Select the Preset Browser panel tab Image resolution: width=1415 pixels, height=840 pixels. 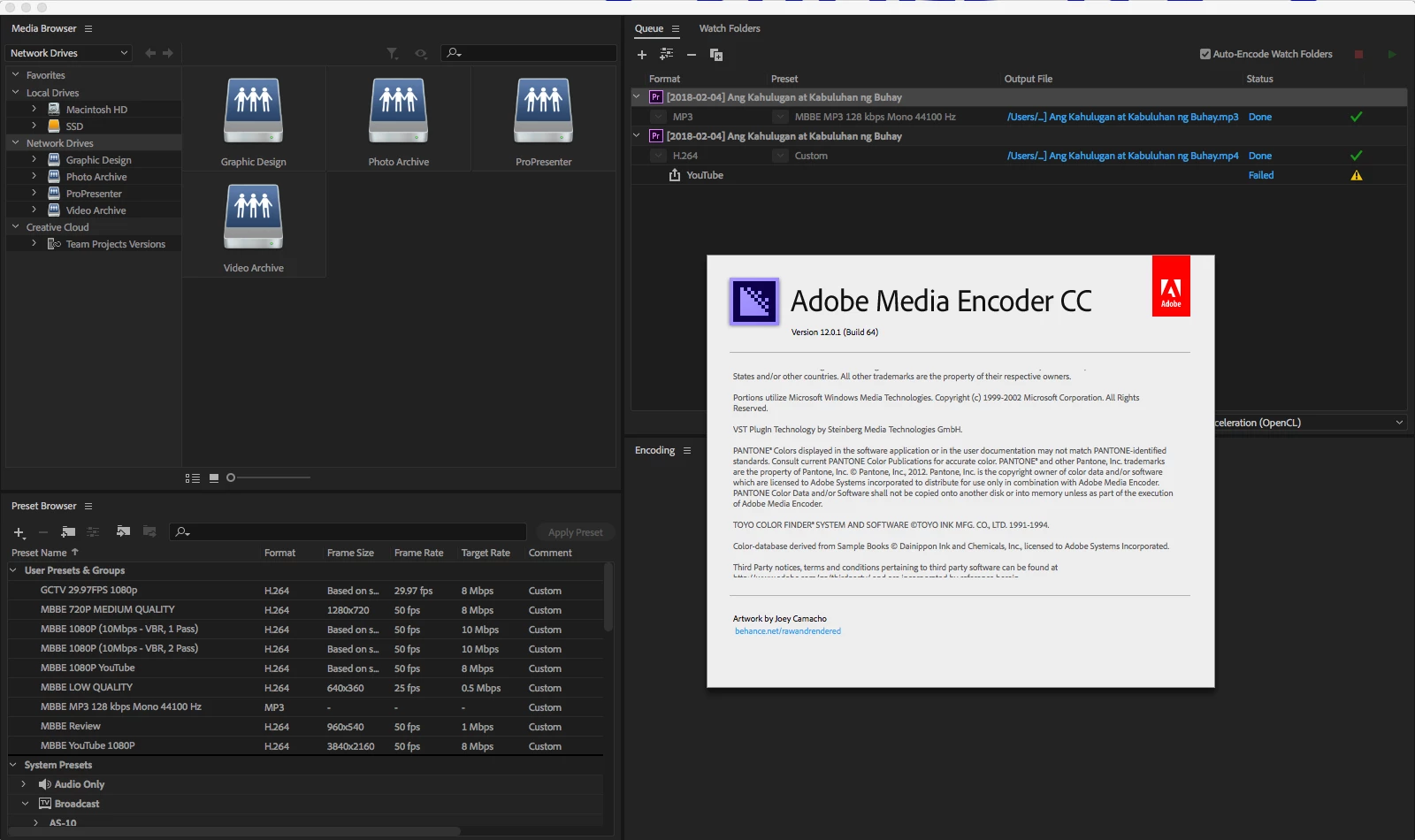[x=44, y=507]
